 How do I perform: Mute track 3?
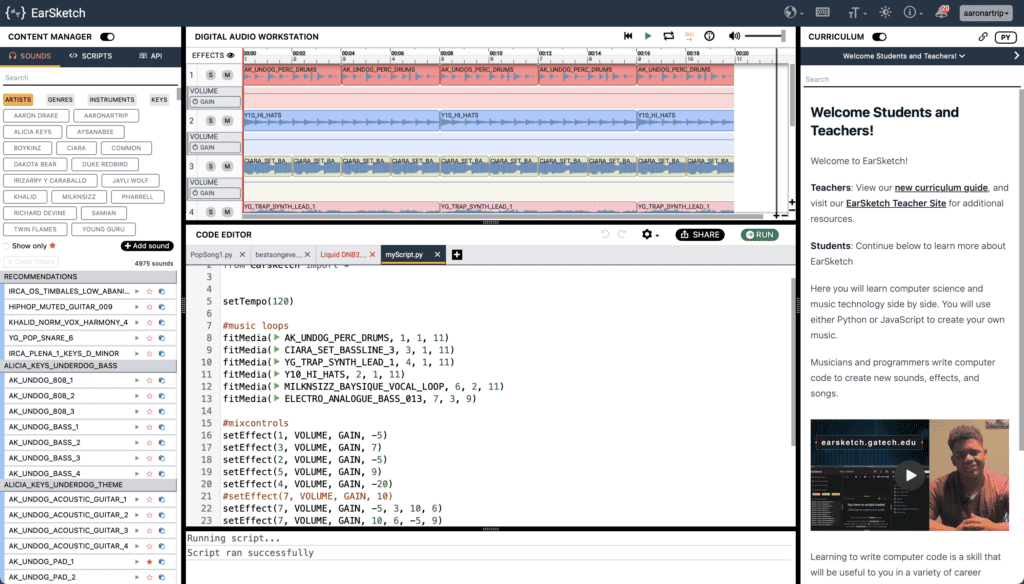tap(227, 167)
